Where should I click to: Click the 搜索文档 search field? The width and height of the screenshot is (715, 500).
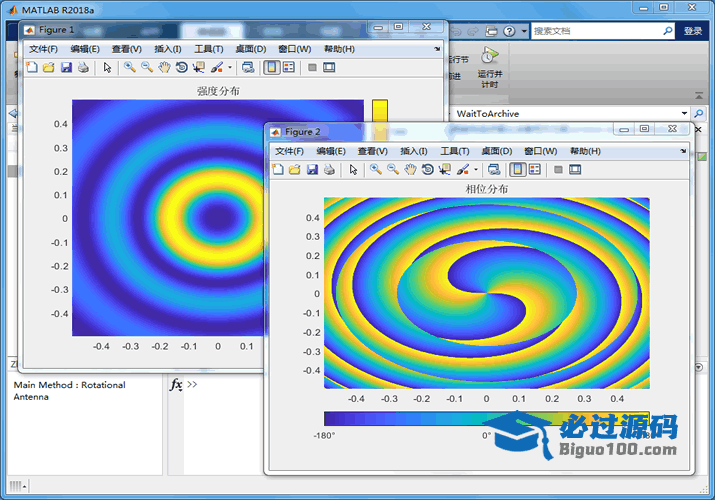tap(595, 31)
